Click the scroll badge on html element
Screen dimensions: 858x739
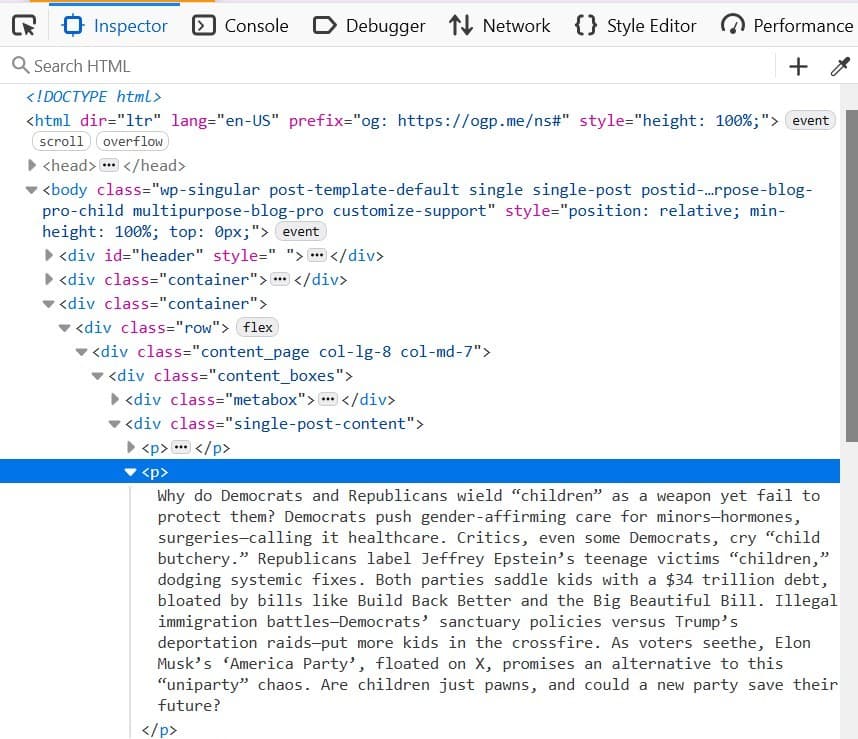[61, 141]
